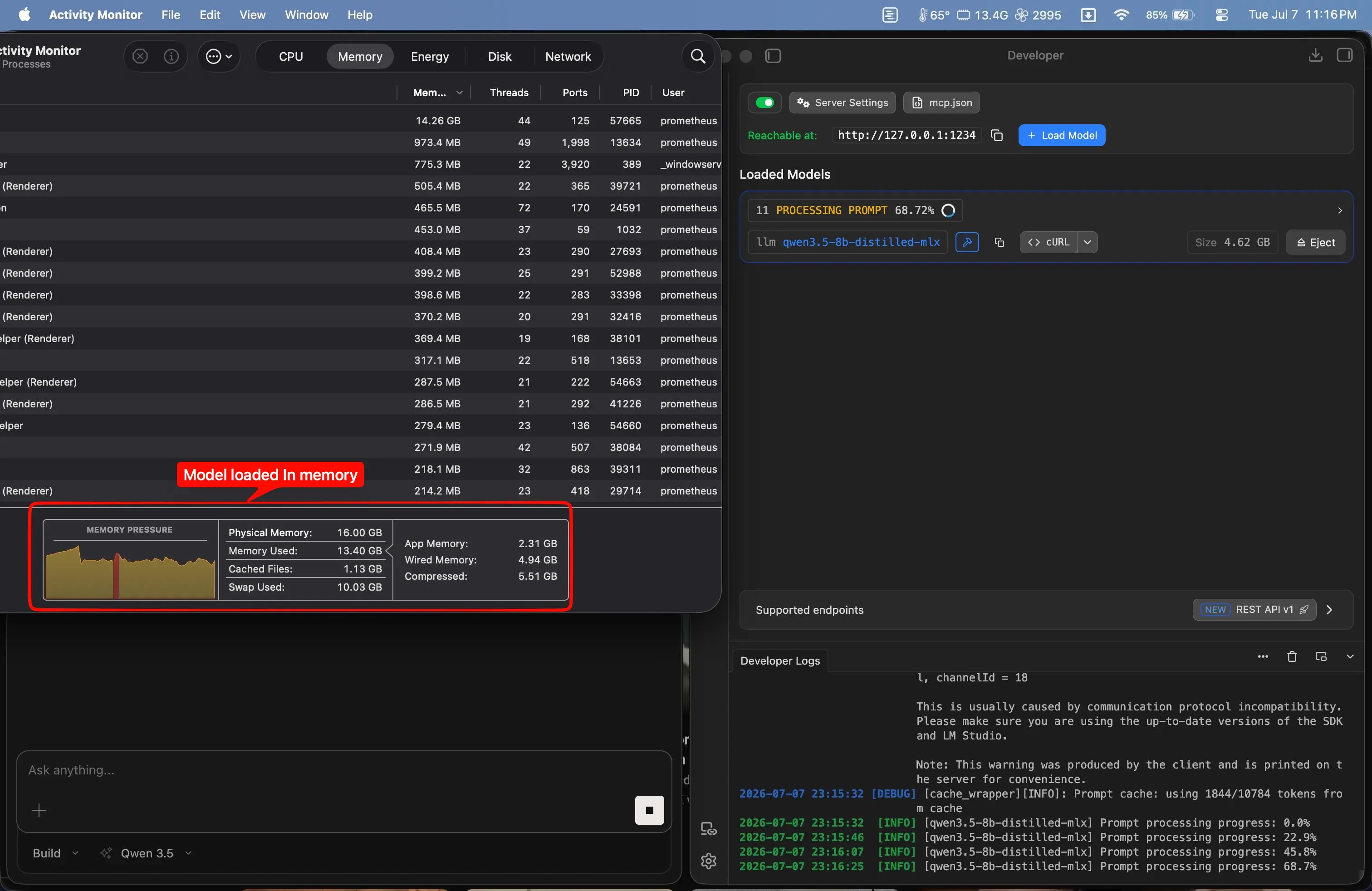Click the Server Settings button

tap(842, 103)
